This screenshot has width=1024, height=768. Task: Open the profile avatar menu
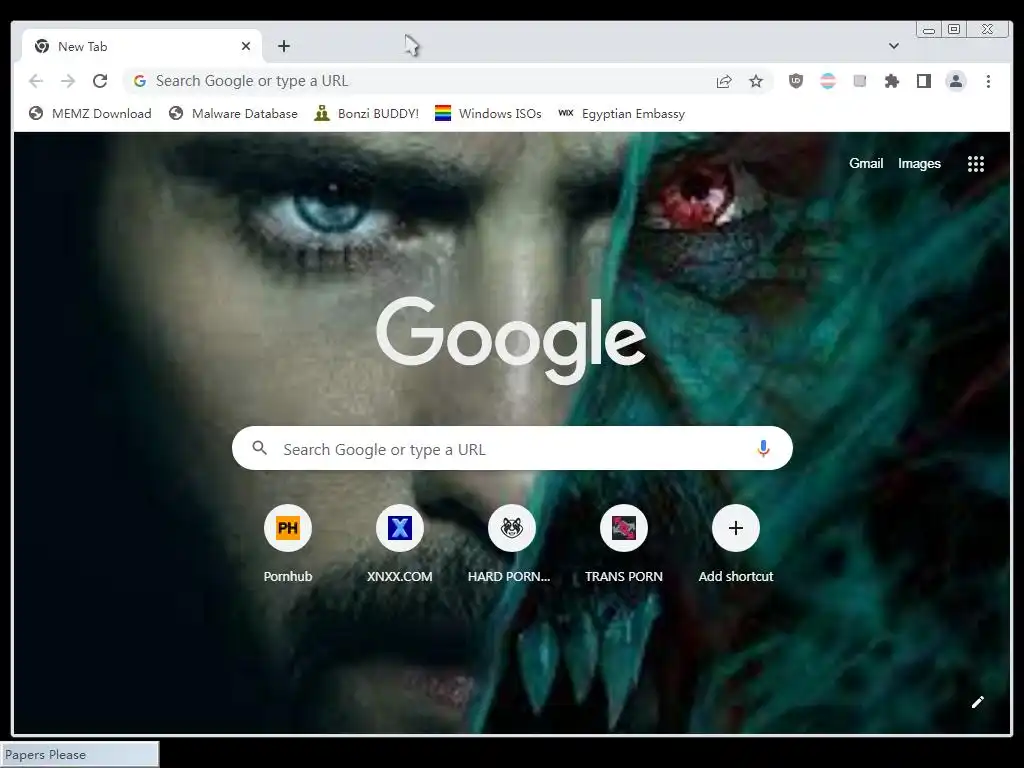coord(955,81)
